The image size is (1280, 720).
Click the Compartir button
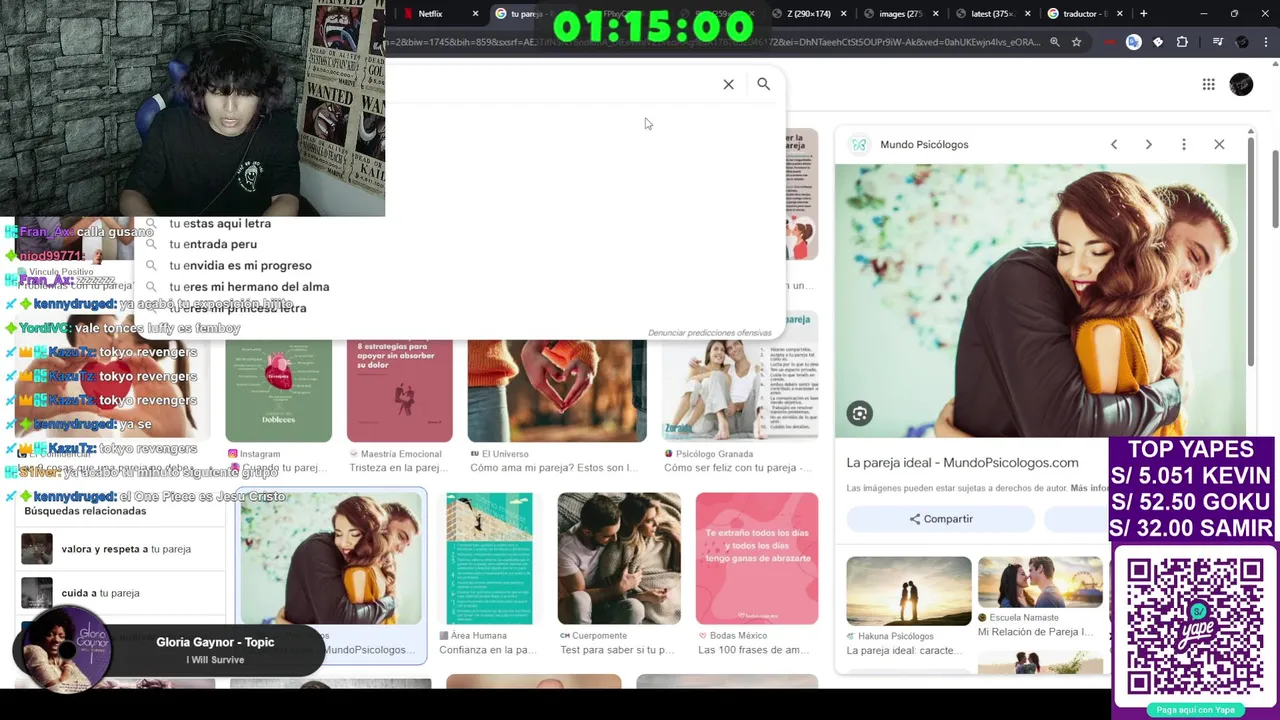(940, 519)
